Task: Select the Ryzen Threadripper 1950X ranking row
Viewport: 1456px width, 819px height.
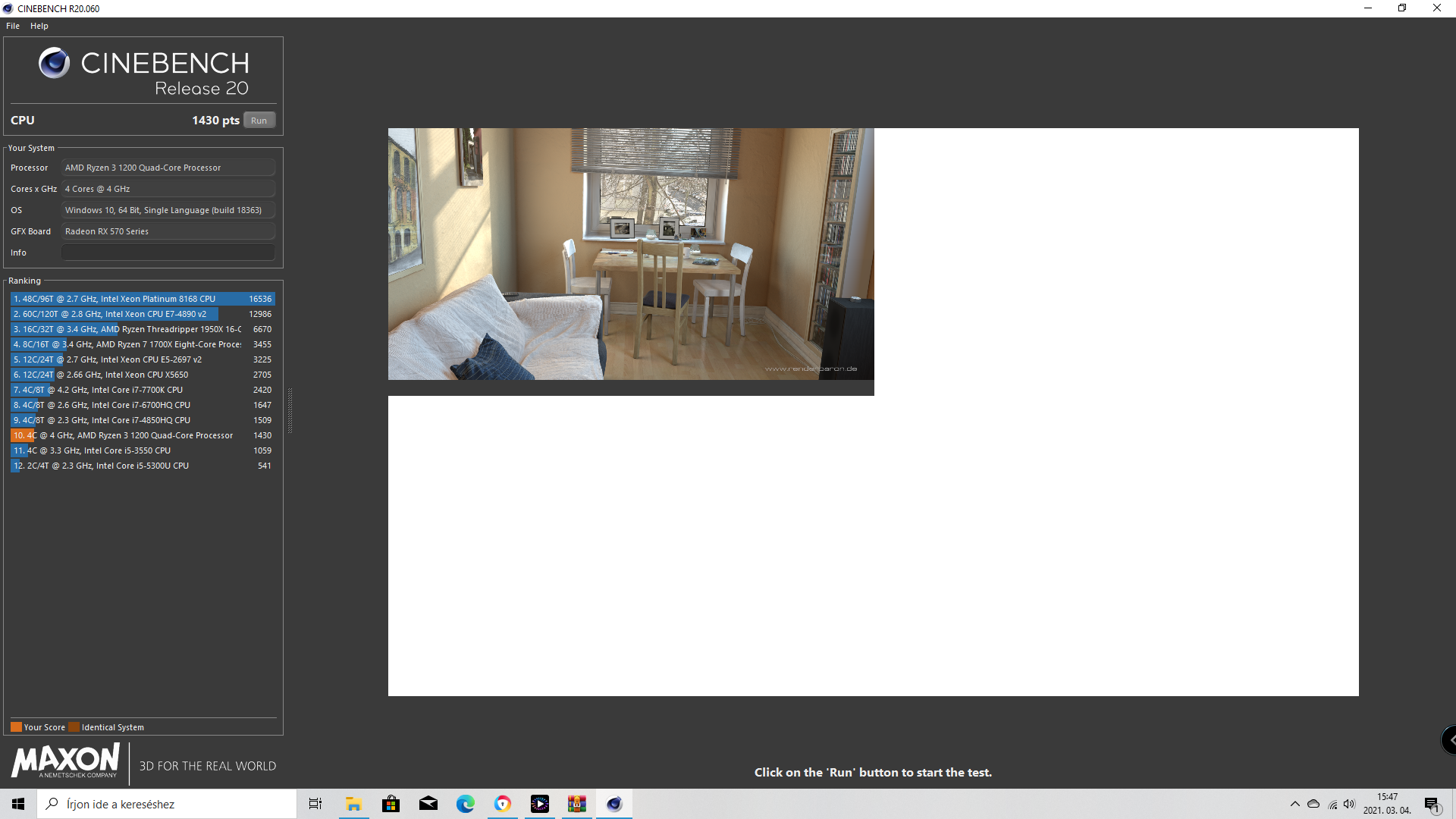Action: click(x=143, y=329)
